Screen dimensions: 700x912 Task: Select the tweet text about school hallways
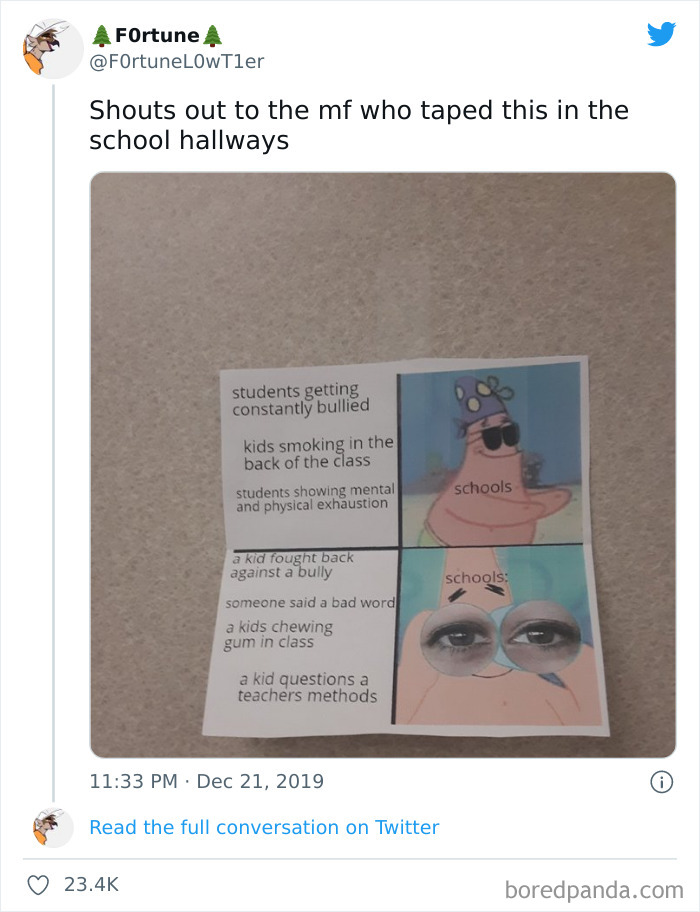(x=358, y=124)
